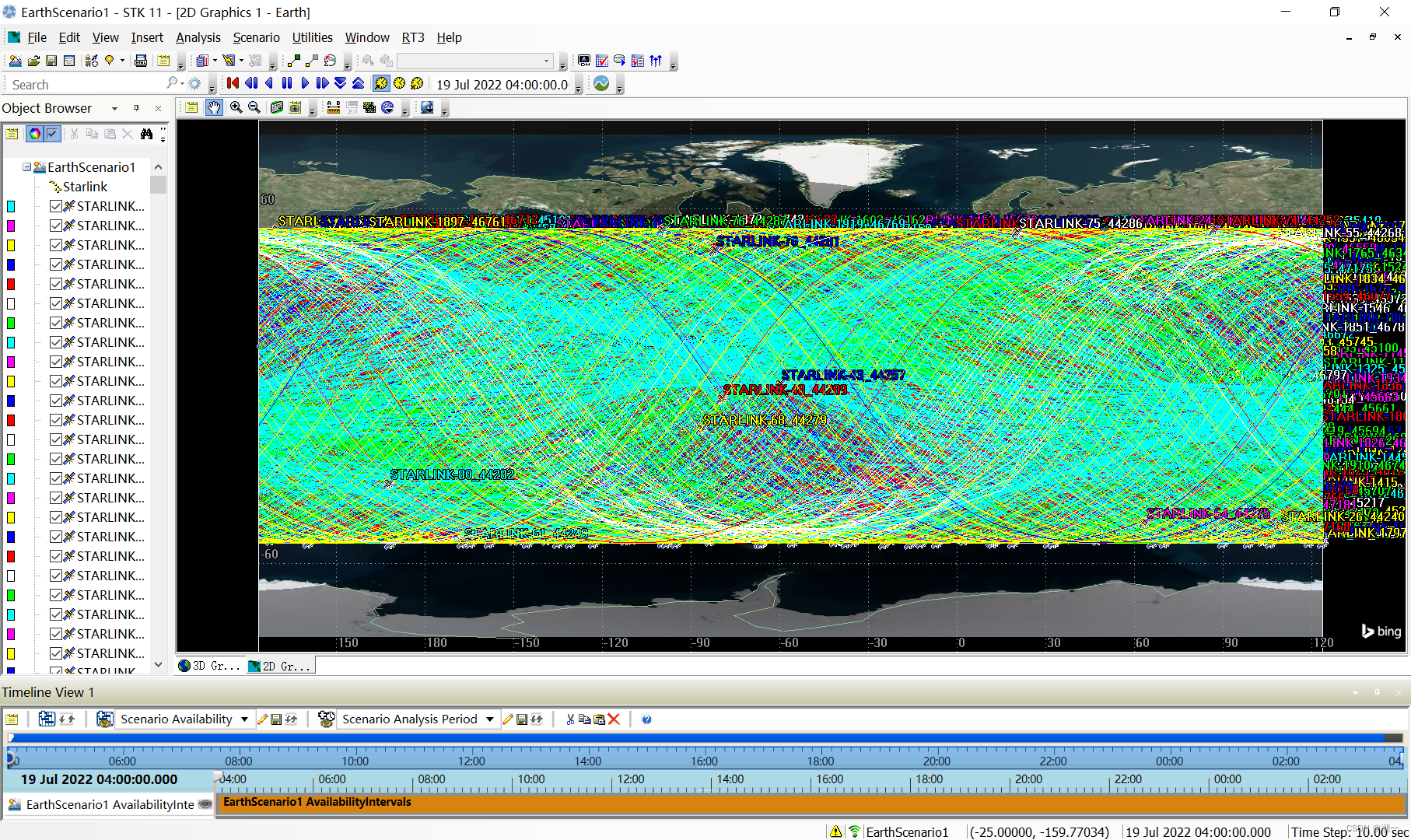Open the Analysis menu
The image size is (1411, 840).
point(198,37)
